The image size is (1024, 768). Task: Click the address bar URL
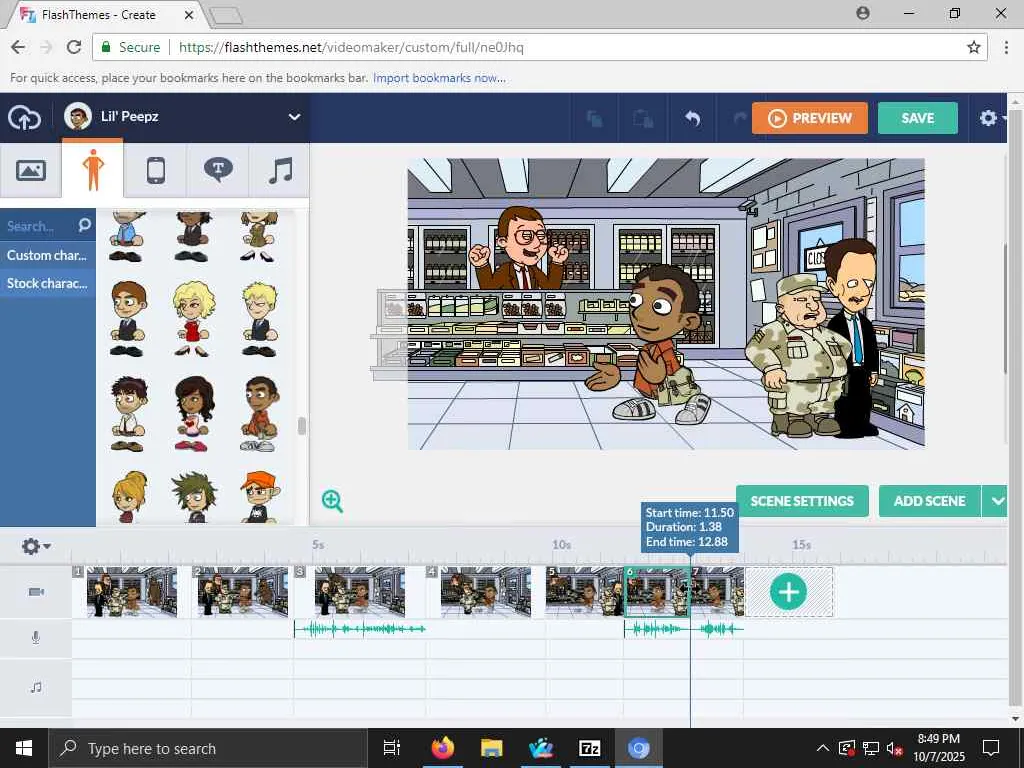click(351, 47)
